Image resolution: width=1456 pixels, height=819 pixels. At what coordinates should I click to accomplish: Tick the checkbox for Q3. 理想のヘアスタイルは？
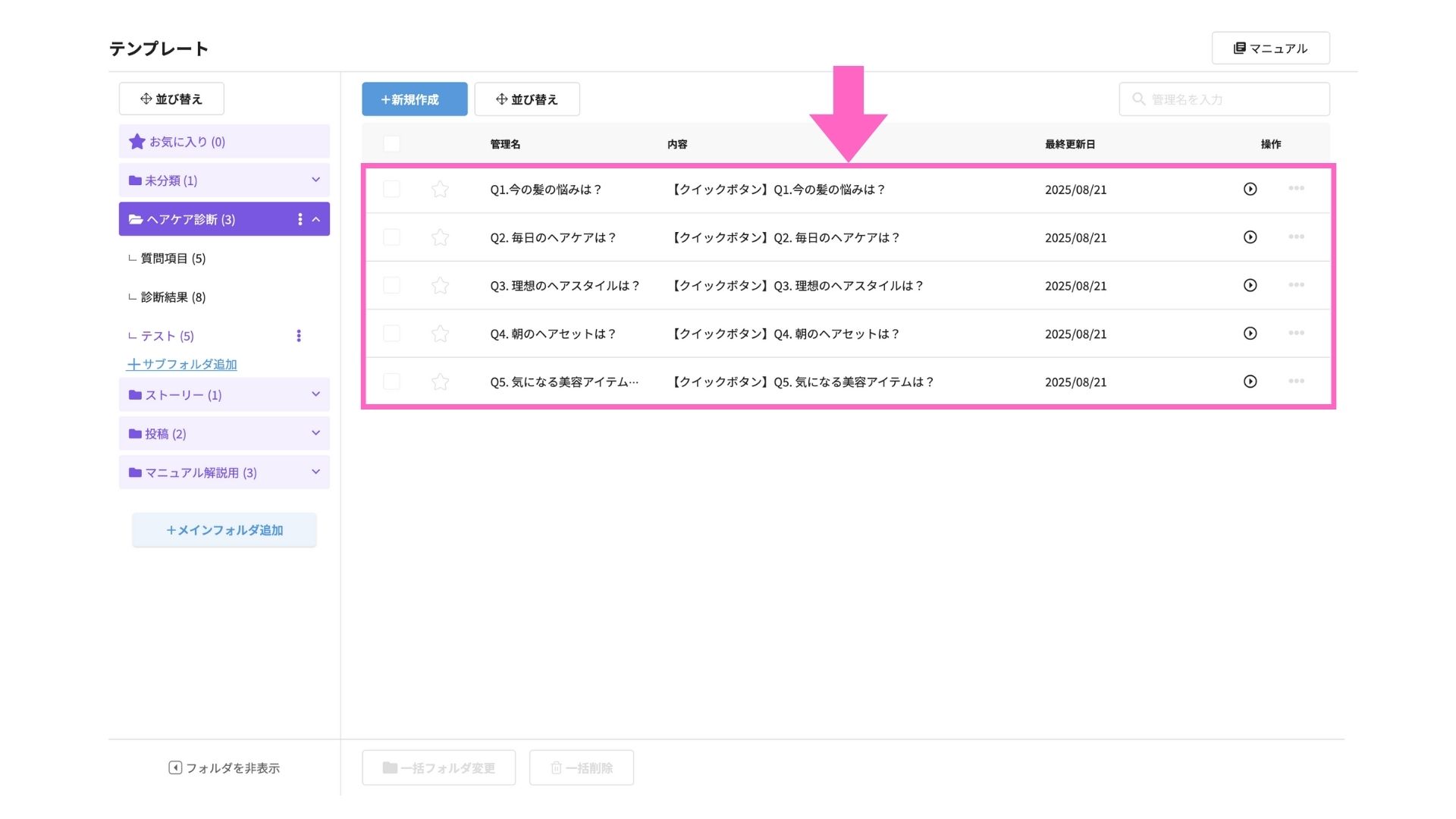pos(391,285)
